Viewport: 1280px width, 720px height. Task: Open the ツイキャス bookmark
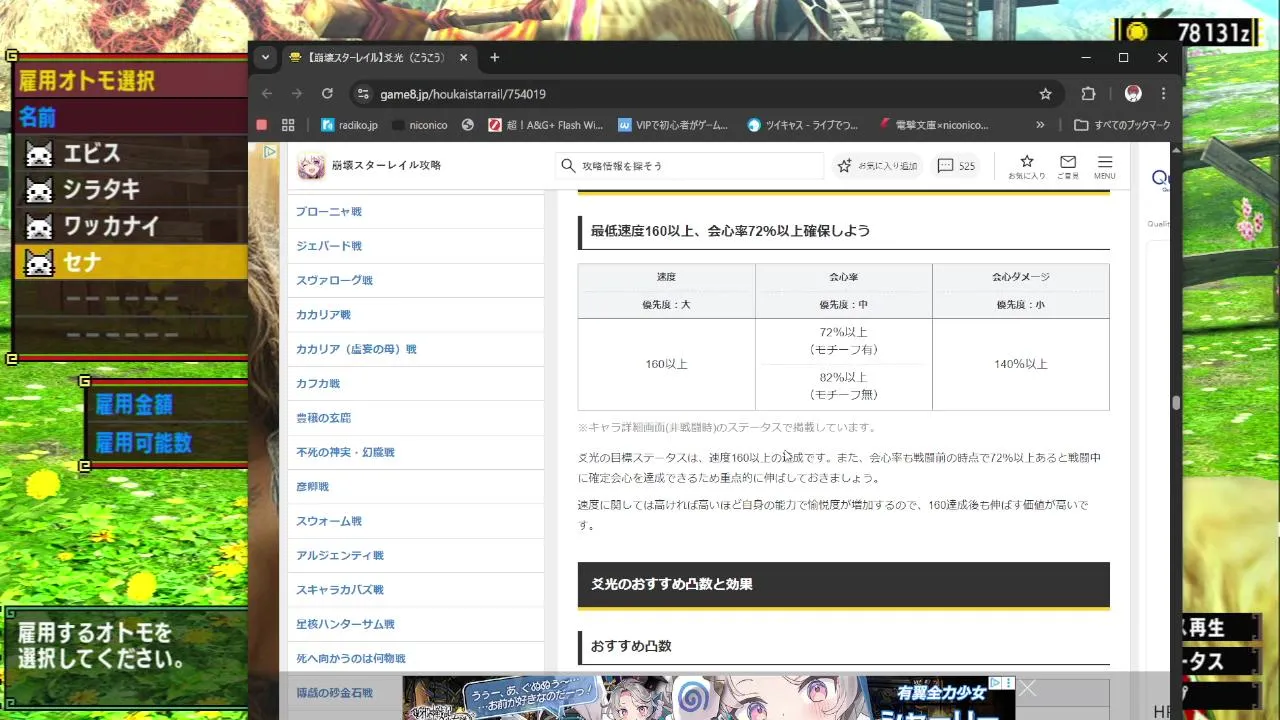(803, 125)
